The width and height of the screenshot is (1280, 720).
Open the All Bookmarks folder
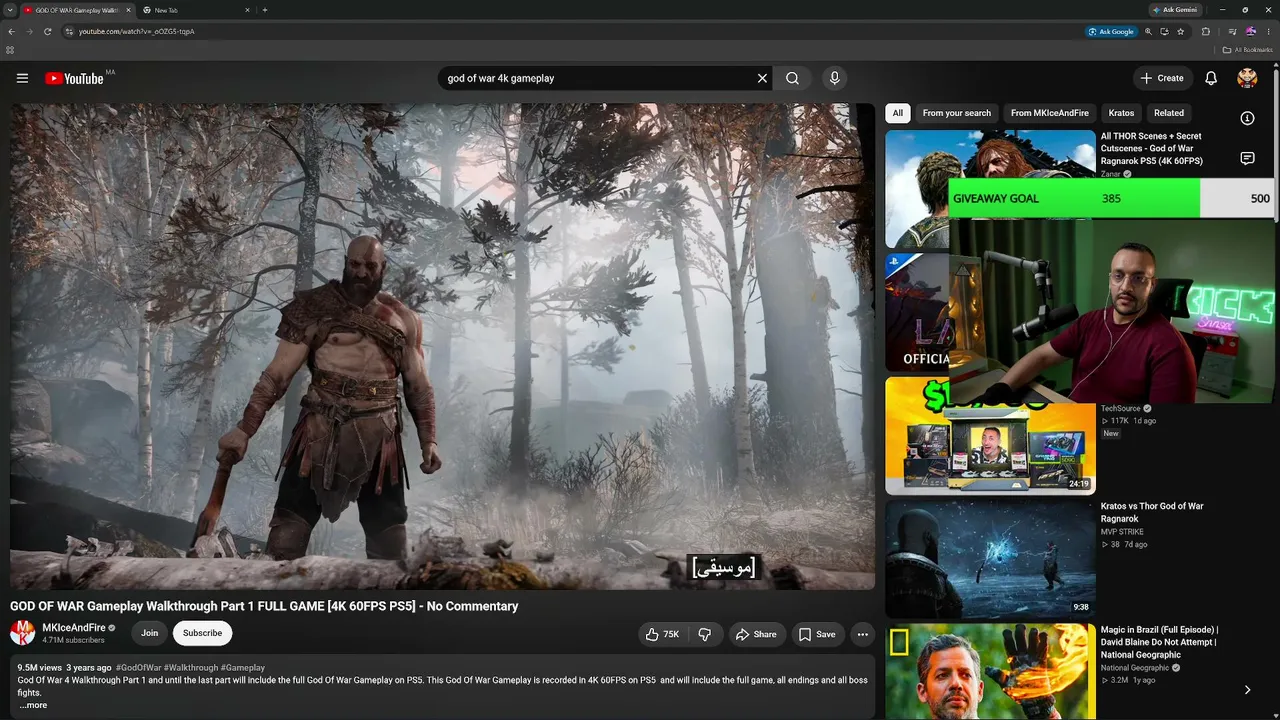pyautogui.click(x=1248, y=50)
